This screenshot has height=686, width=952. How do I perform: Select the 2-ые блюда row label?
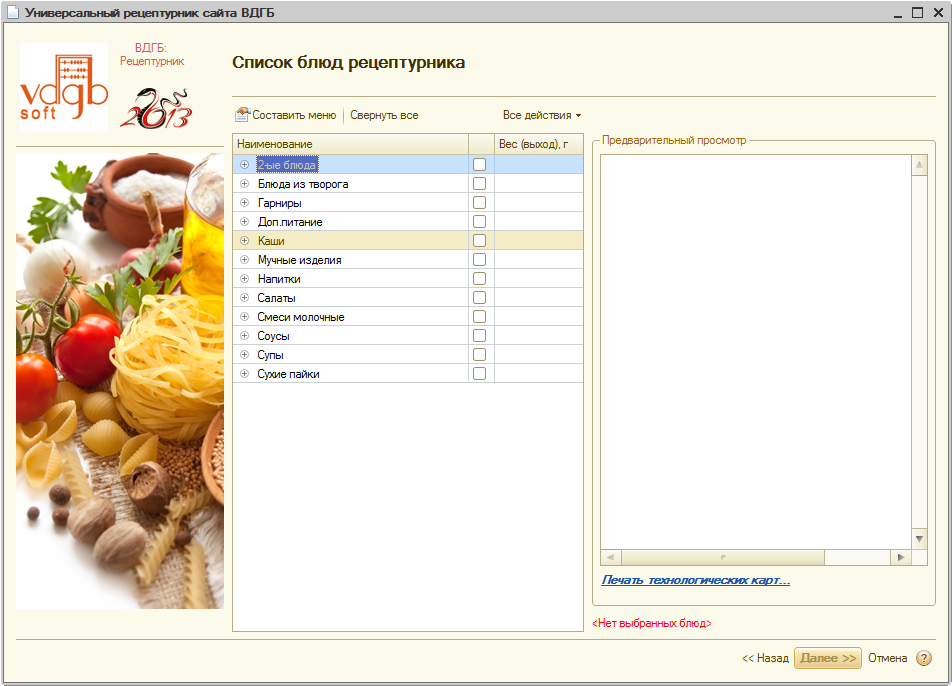coord(287,165)
